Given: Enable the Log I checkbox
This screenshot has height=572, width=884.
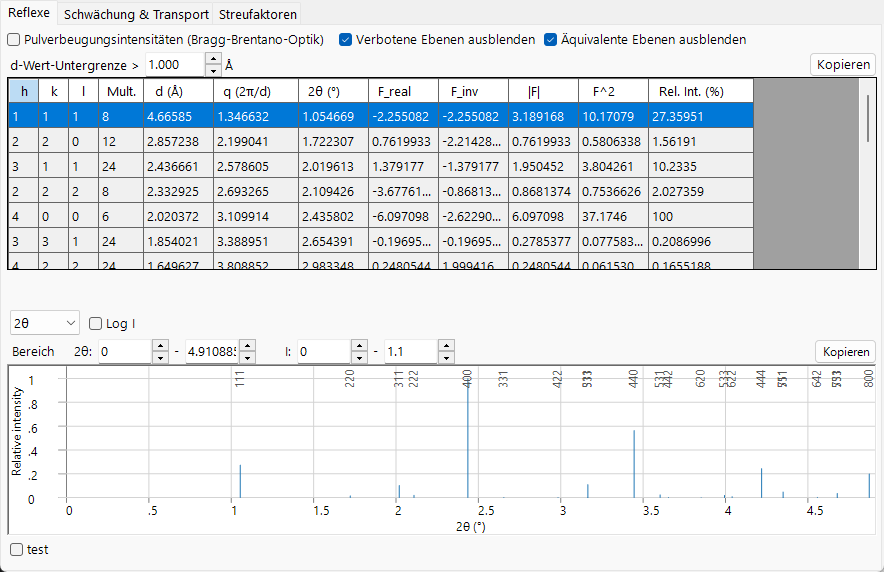Looking at the screenshot, I should [x=96, y=323].
